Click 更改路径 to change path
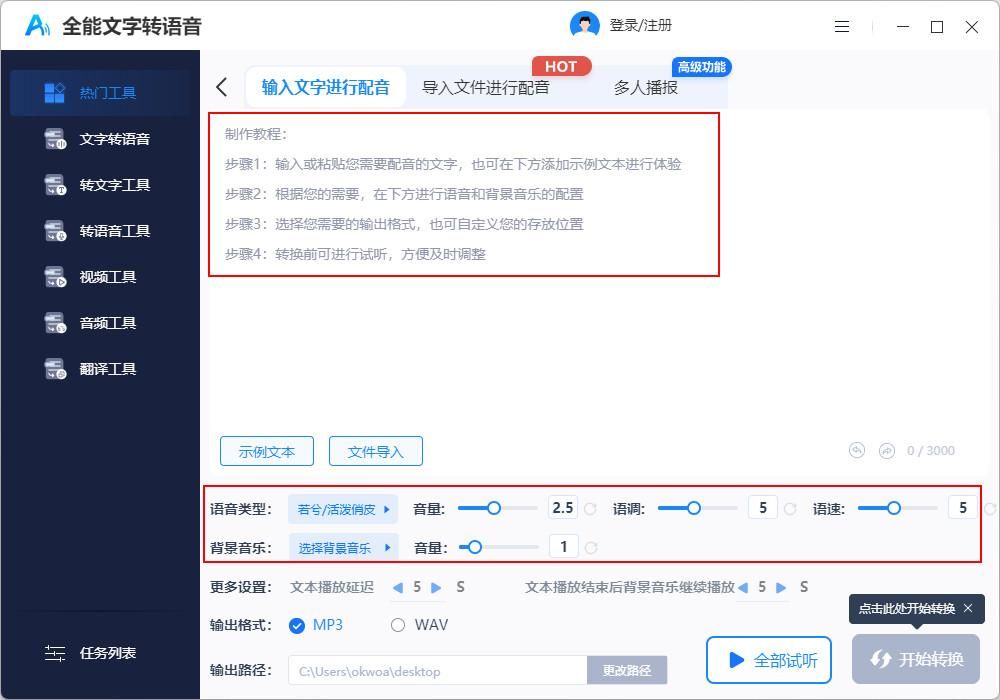The width and height of the screenshot is (1000, 700). (x=627, y=671)
